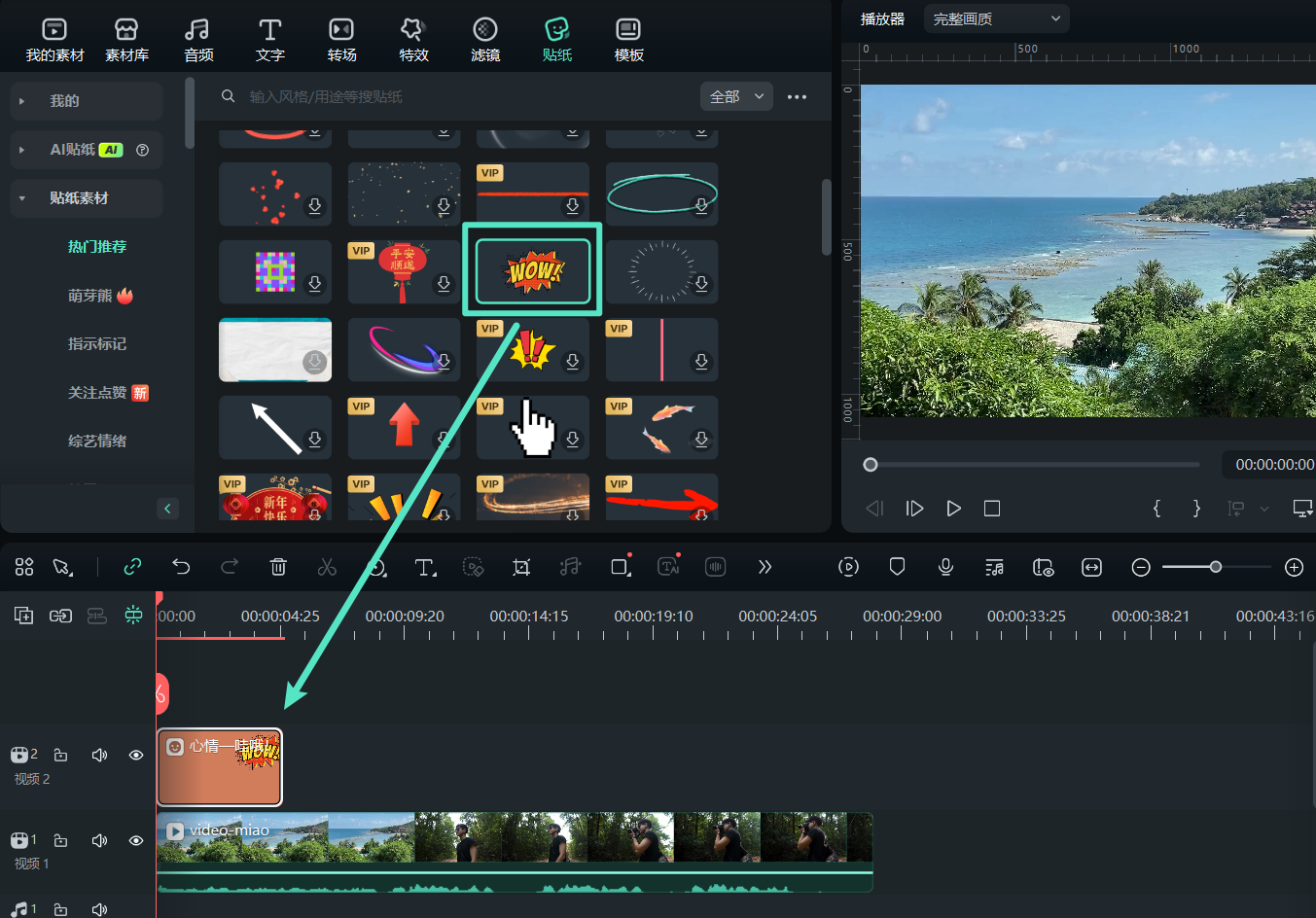Click the trash delete icon
This screenshot has width=1316, height=918.
278,567
